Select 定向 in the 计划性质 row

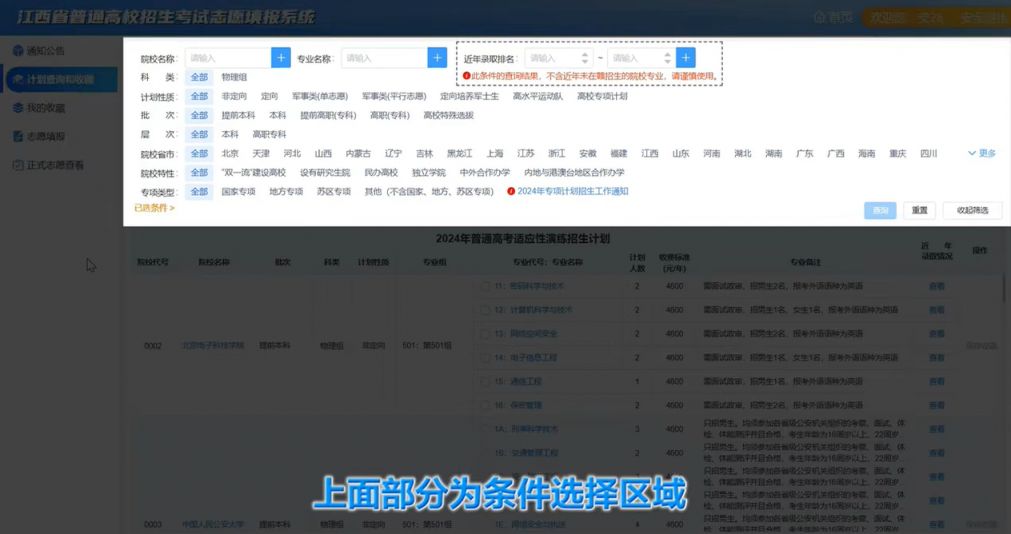pyautogui.click(x=270, y=96)
